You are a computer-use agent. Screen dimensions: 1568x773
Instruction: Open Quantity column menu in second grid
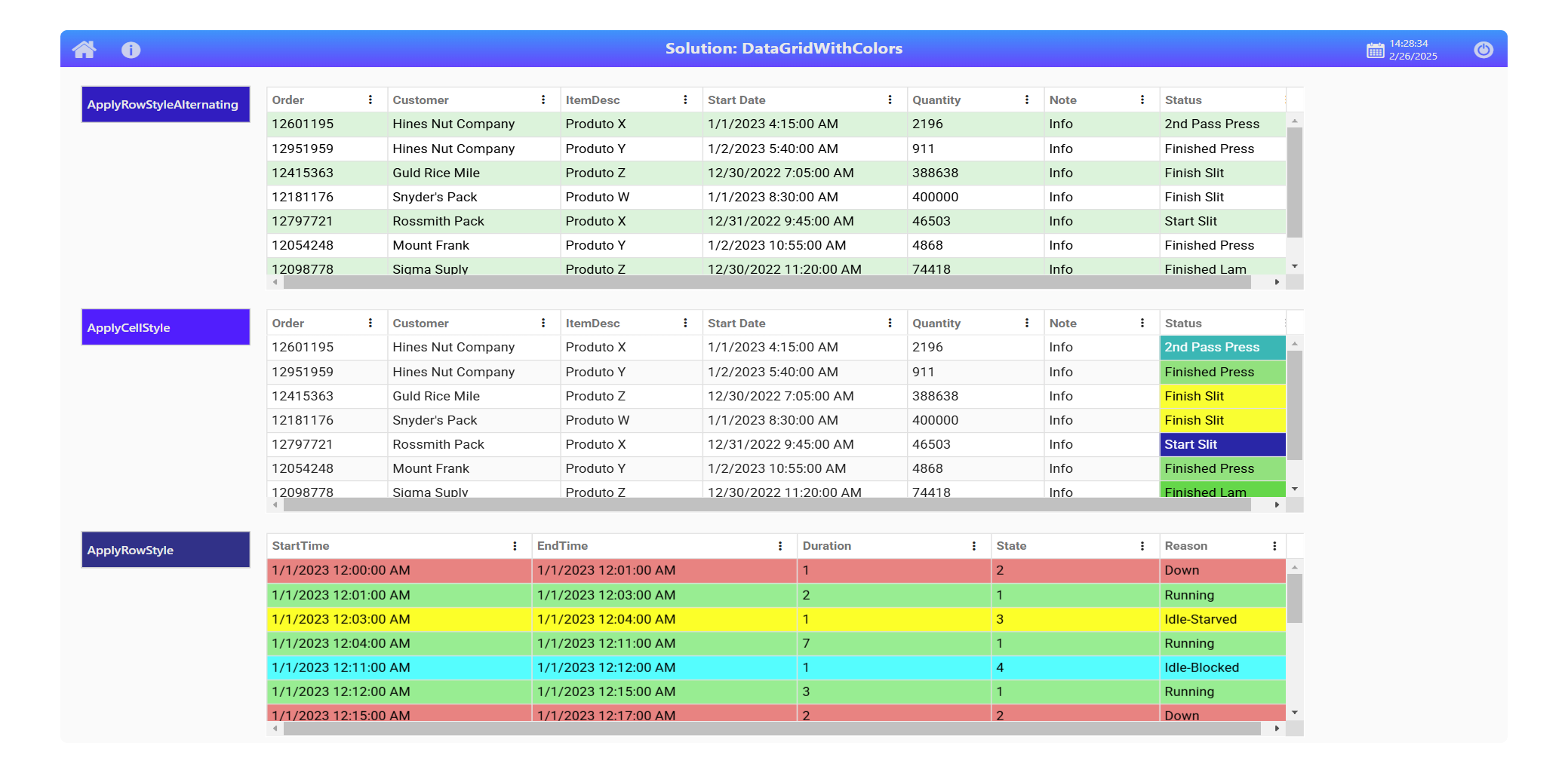click(1027, 323)
